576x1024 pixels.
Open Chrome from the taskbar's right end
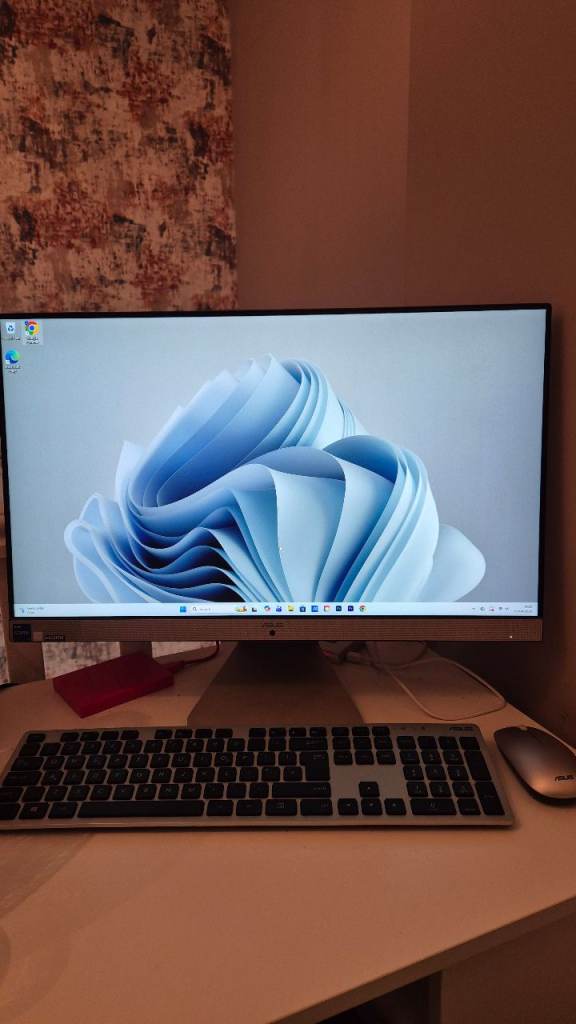click(363, 609)
